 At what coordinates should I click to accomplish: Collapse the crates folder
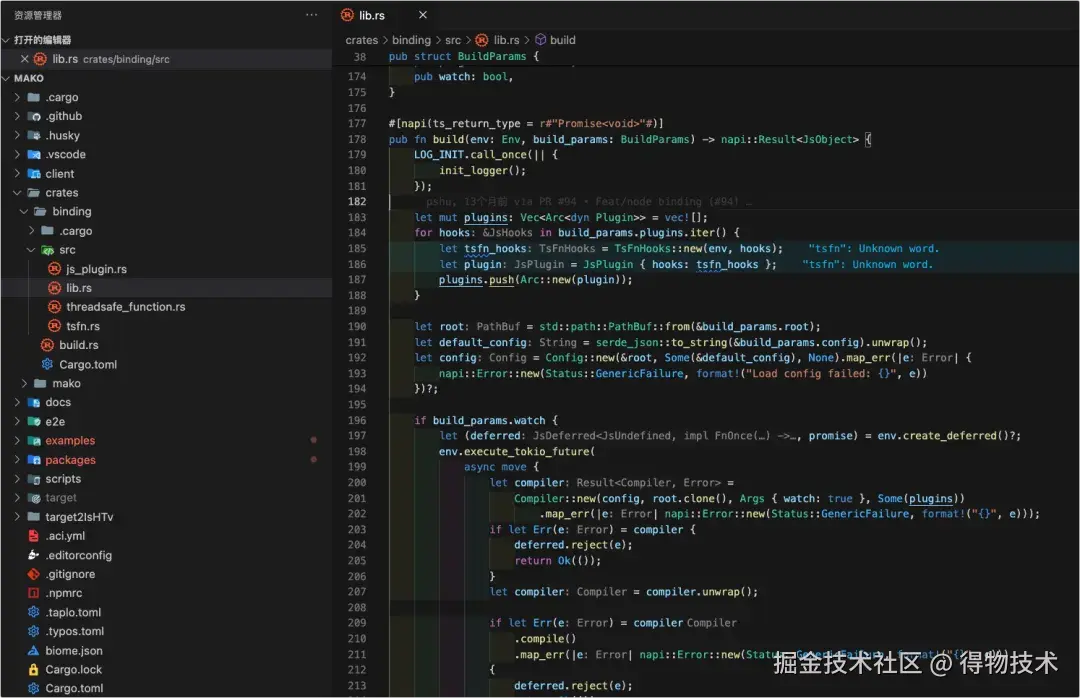[18, 193]
